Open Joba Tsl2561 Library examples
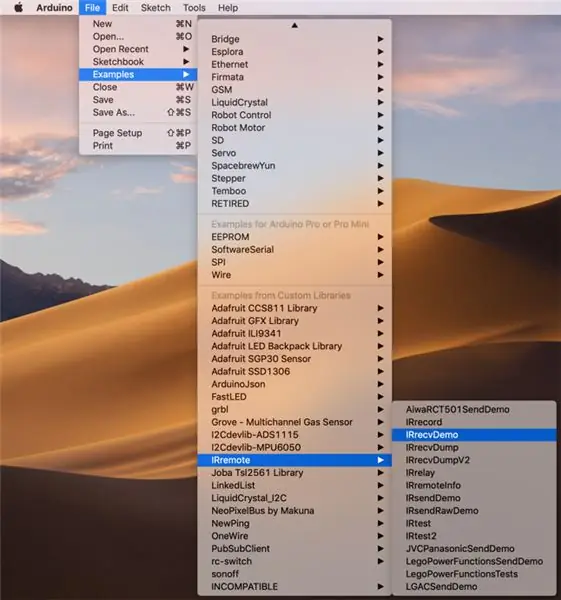The width and height of the screenshot is (561, 600). point(294,473)
